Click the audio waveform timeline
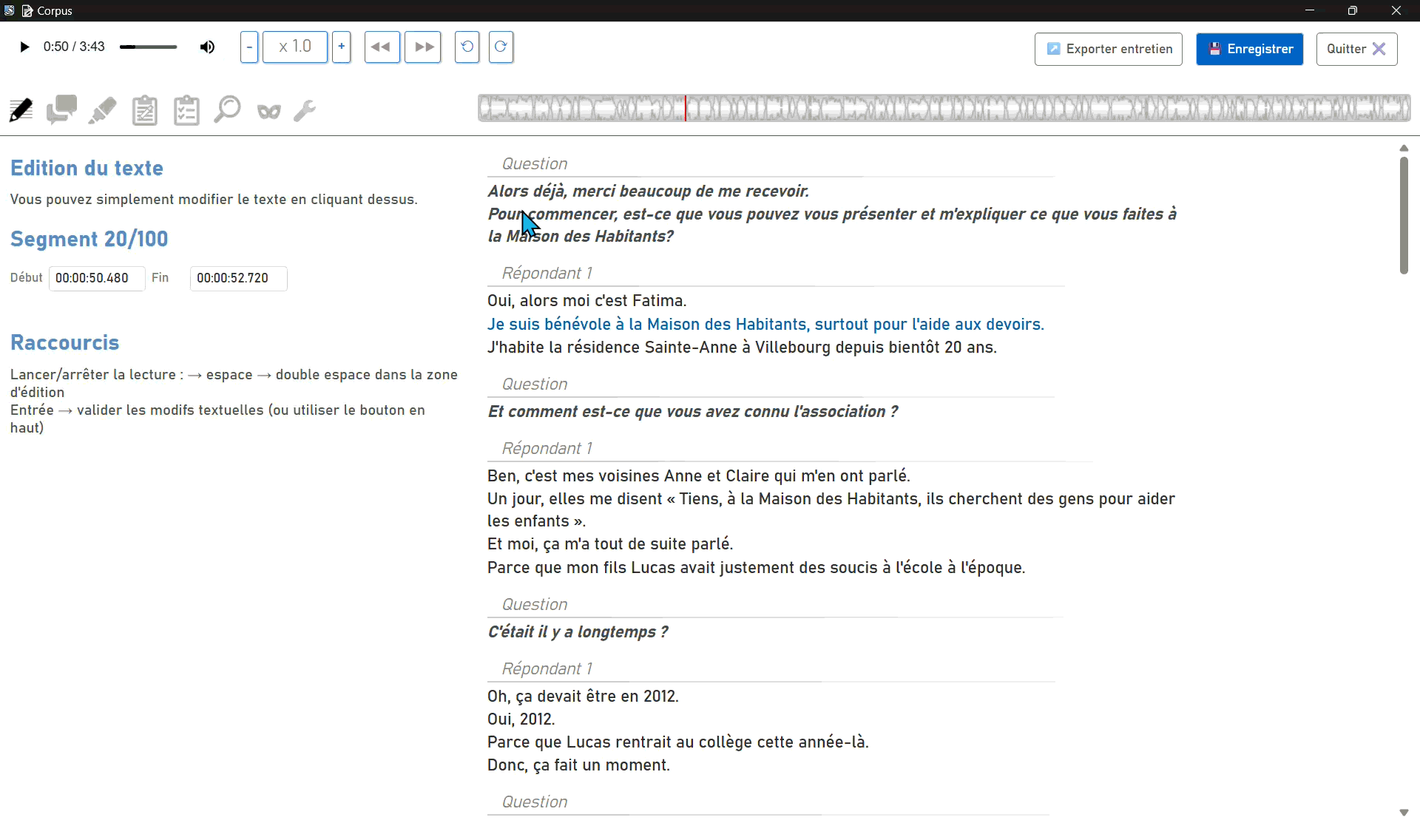The height and width of the screenshot is (840, 1420). 944,109
